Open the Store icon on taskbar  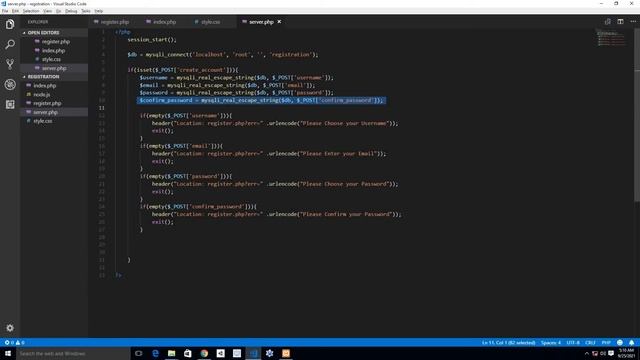click(x=188, y=353)
